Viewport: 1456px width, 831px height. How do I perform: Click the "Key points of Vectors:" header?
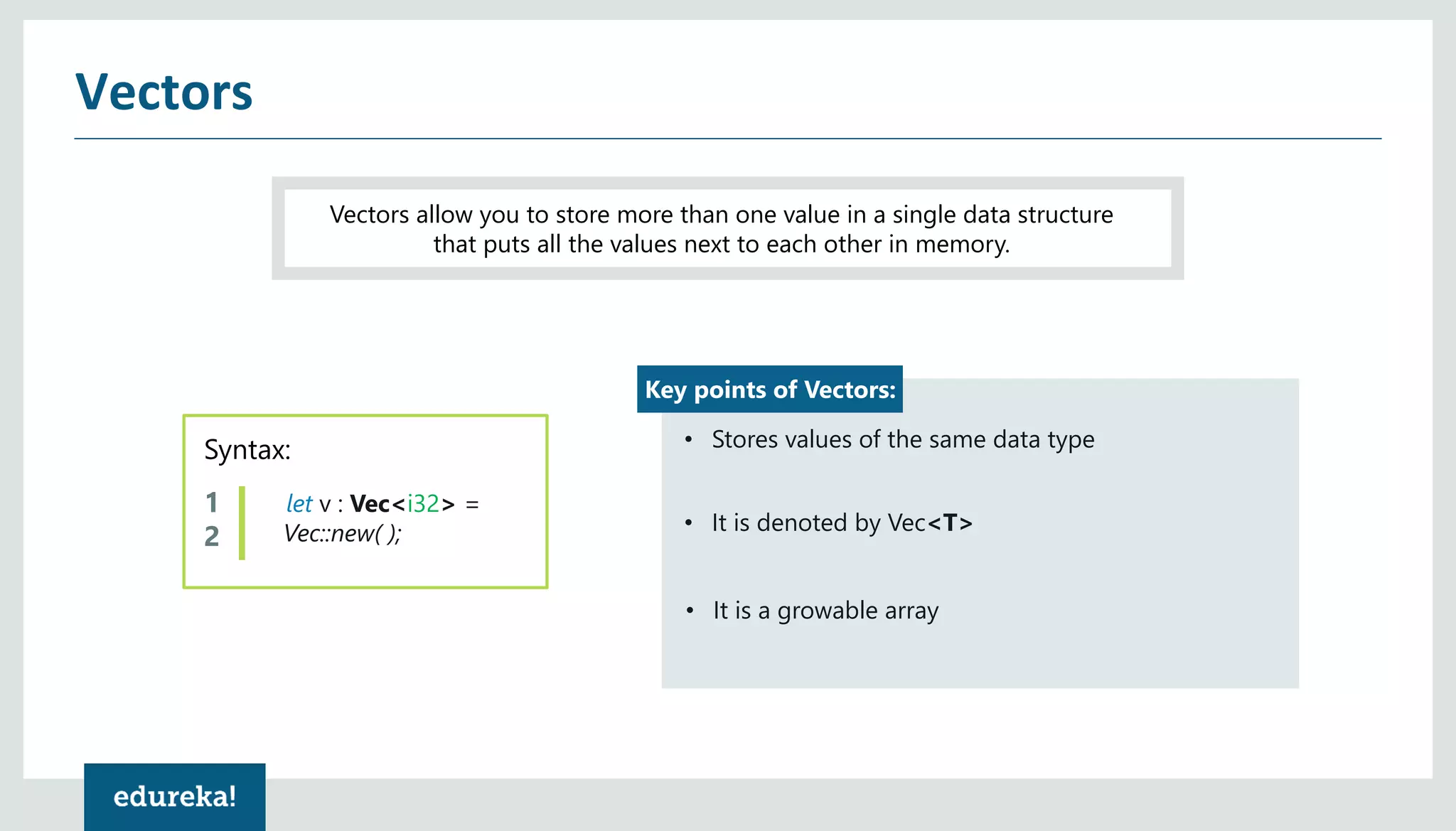(770, 390)
